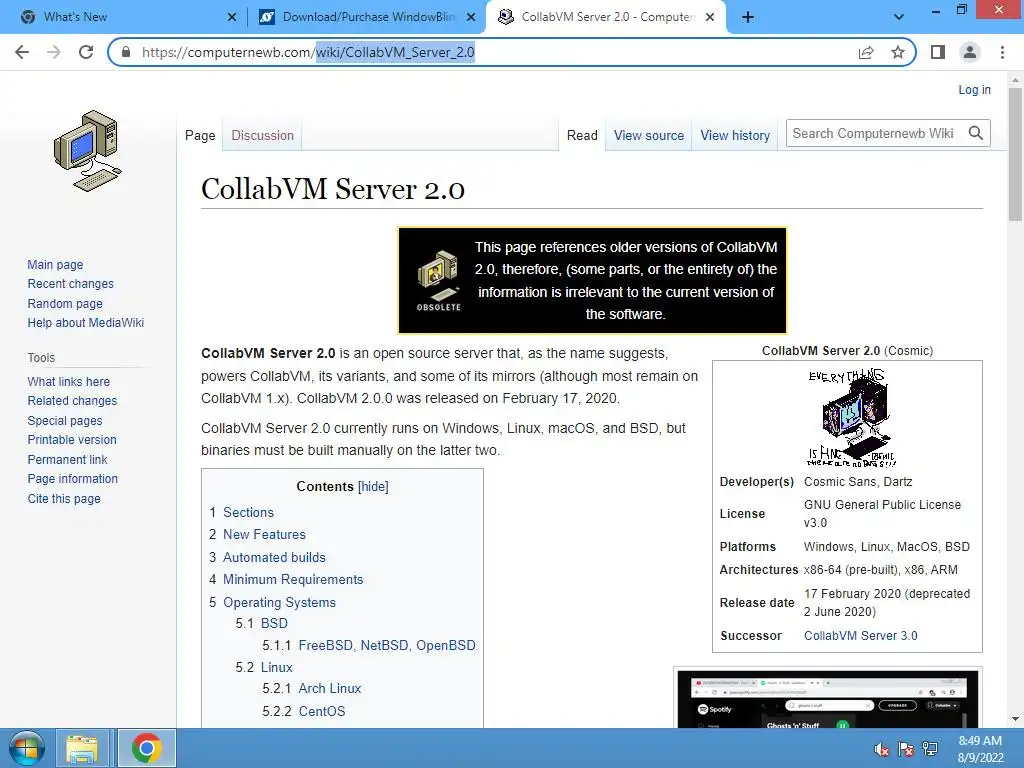
Task: Click the magnifier search icon
Action: click(976, 133)
